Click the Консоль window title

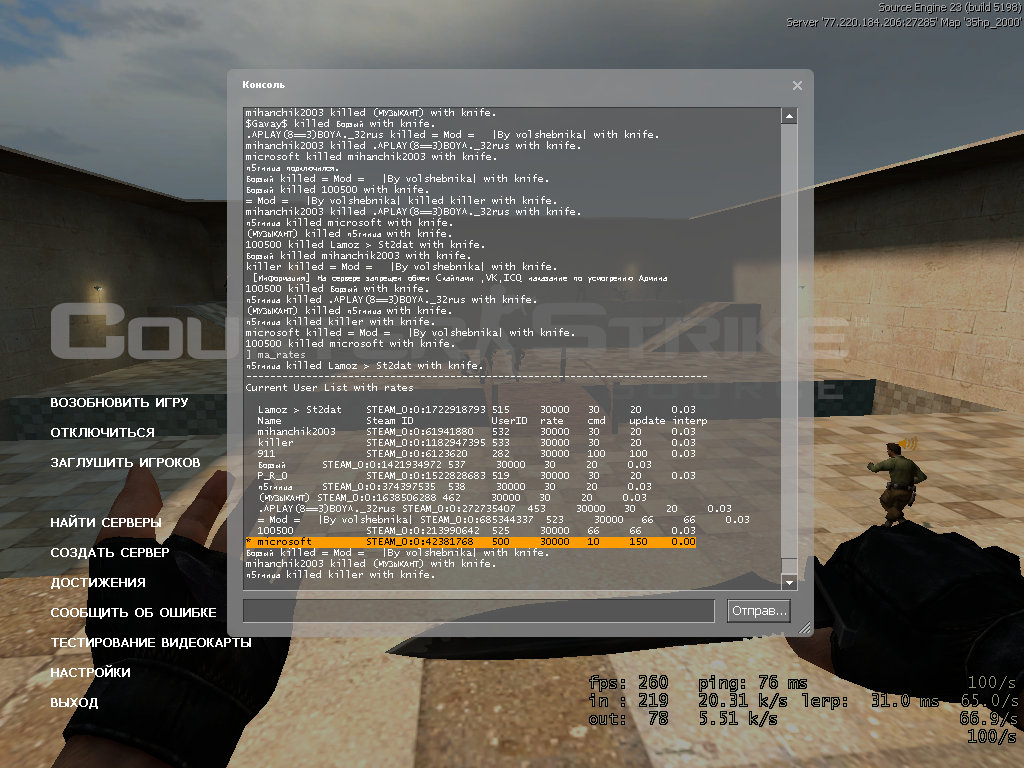[x=263, y=85]
